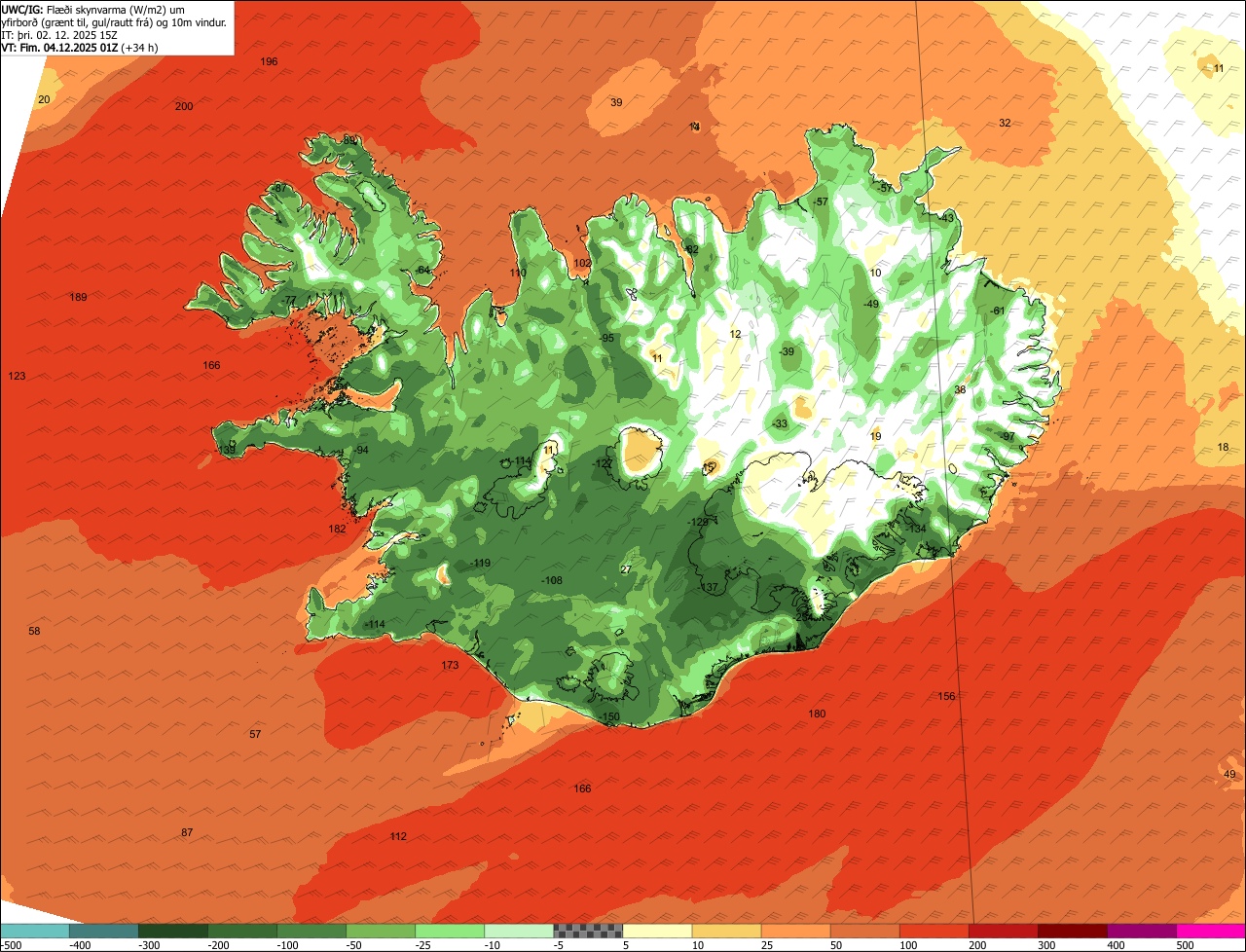Select the orange legend swatch between 50 and 100
The height and width of the screenshot is (952, 1246).
point(865,931)
